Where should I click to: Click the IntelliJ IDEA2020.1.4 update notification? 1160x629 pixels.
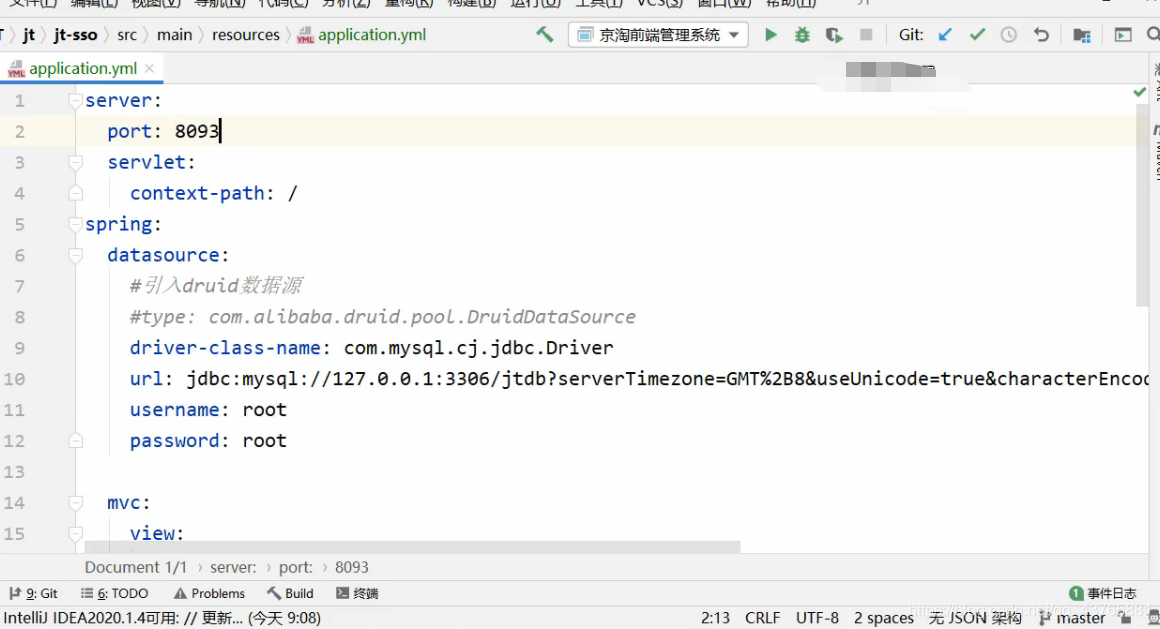(x=162, y=618)
